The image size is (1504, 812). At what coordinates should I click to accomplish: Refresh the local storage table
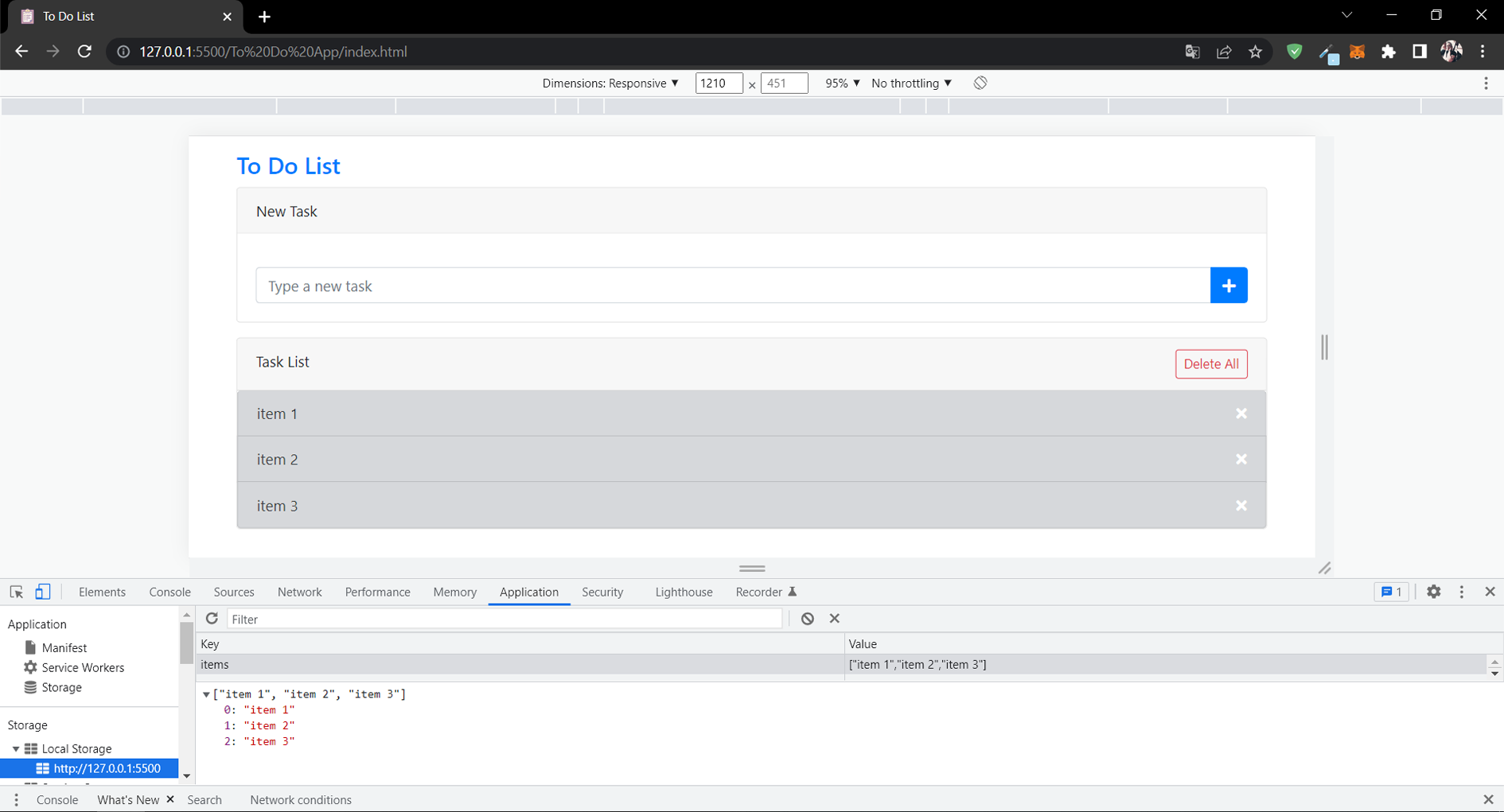click(212, 619)
